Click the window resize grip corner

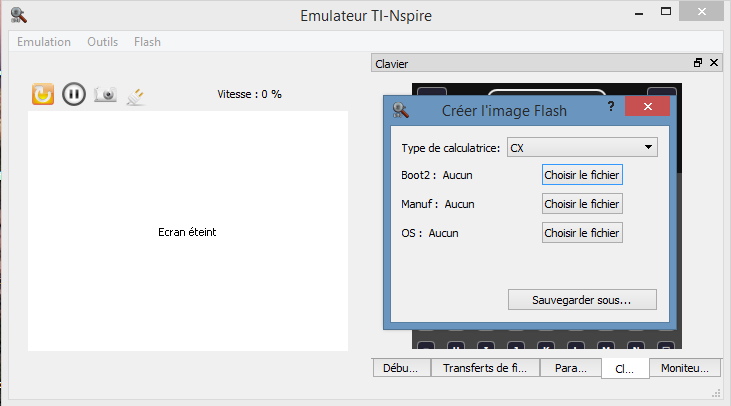717,393
